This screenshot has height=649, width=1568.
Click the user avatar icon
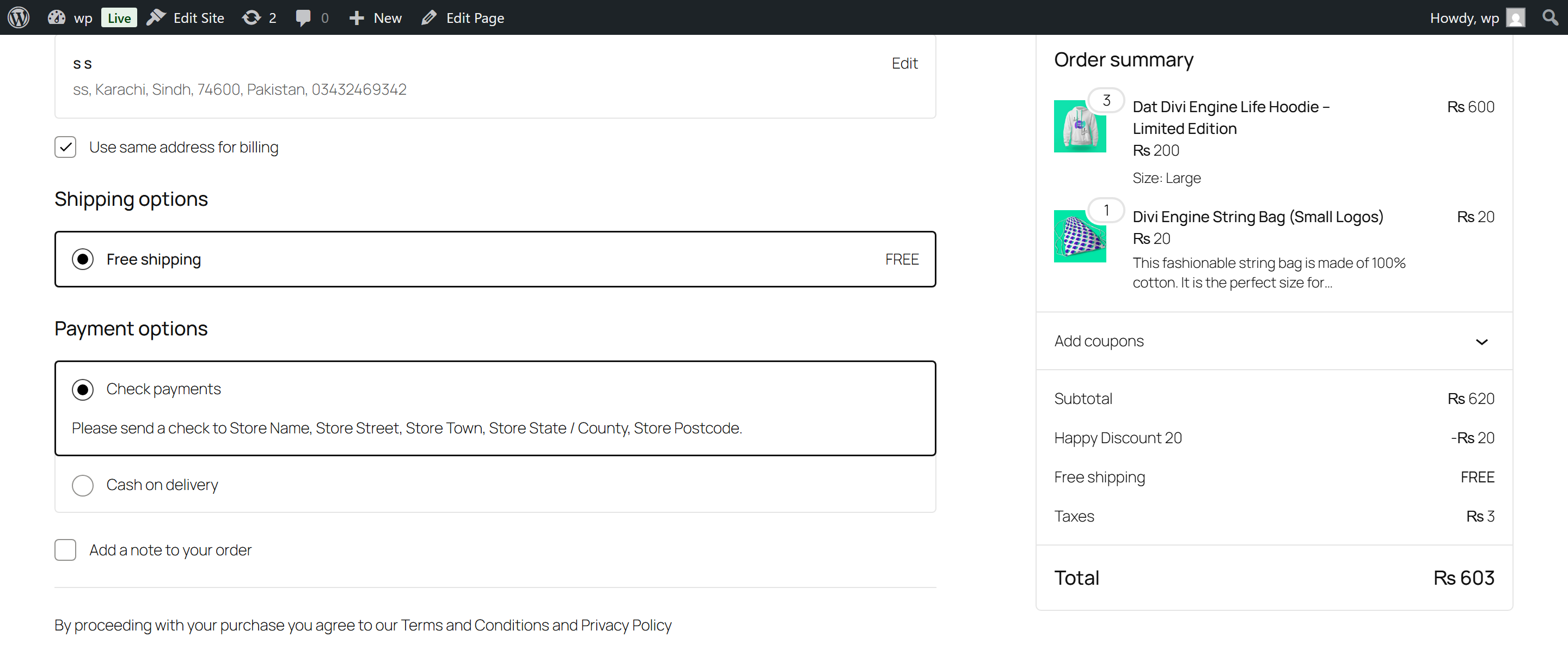point(1516,17)
